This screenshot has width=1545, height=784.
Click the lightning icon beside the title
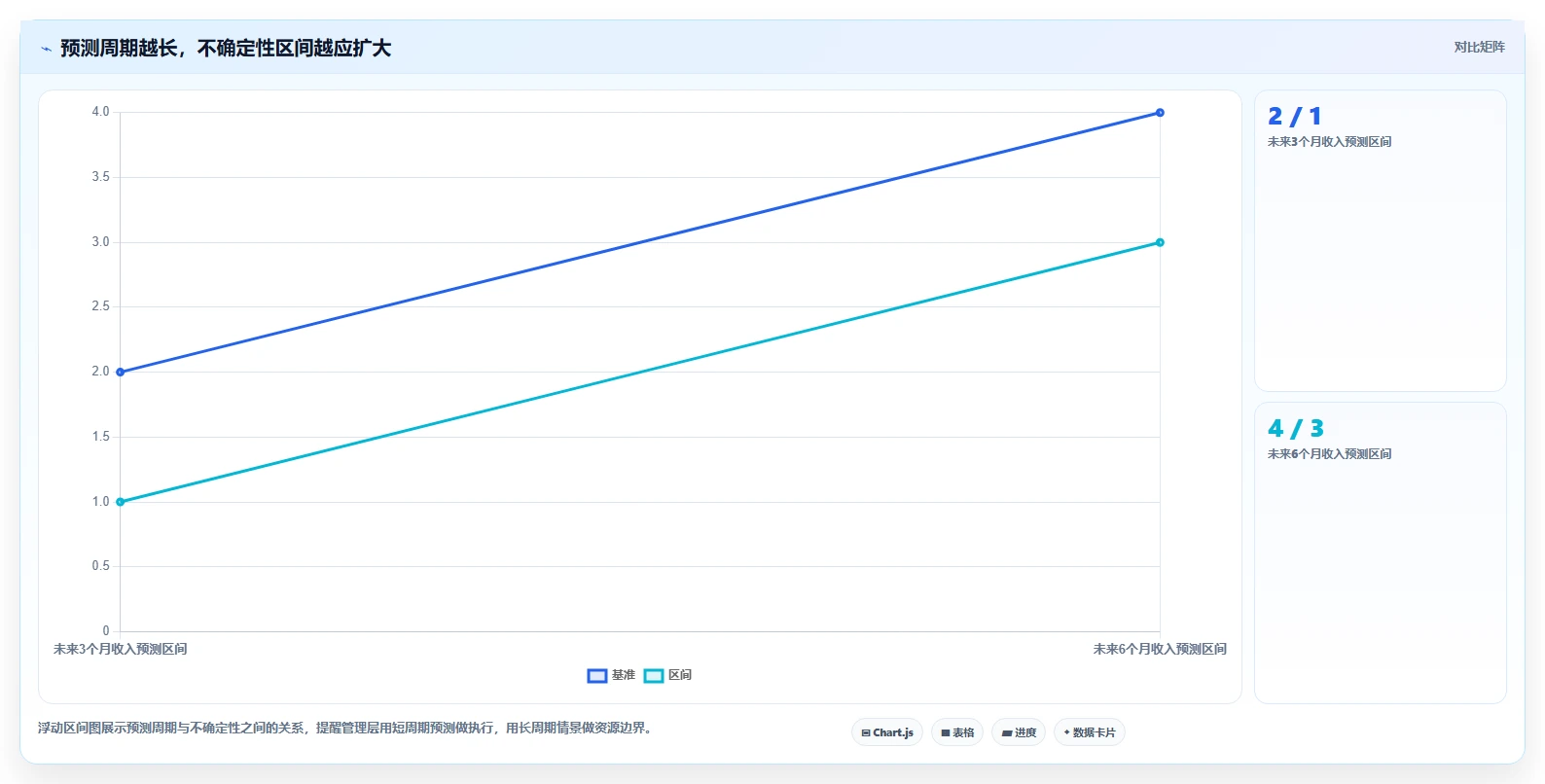coord(46,49)
